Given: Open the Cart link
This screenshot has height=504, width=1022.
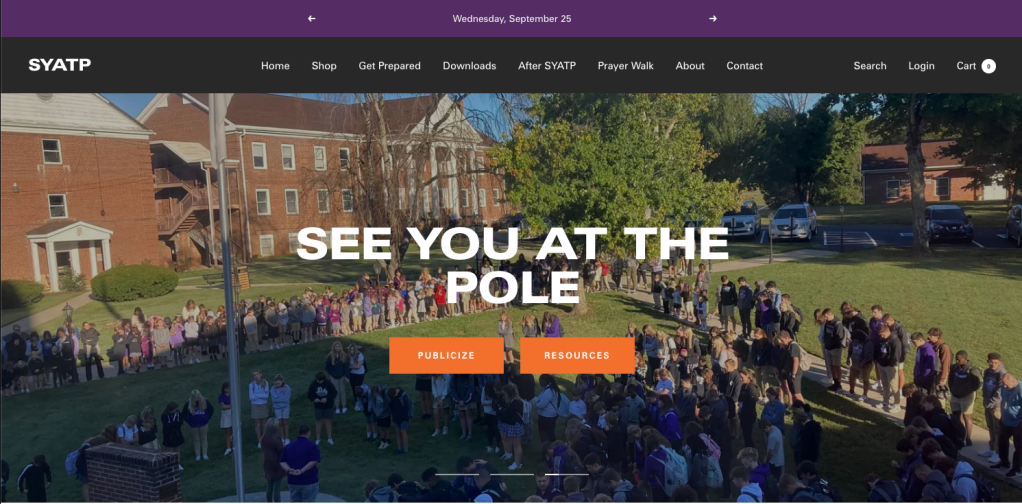Looking at the screenshot, I should click(966, 66).
